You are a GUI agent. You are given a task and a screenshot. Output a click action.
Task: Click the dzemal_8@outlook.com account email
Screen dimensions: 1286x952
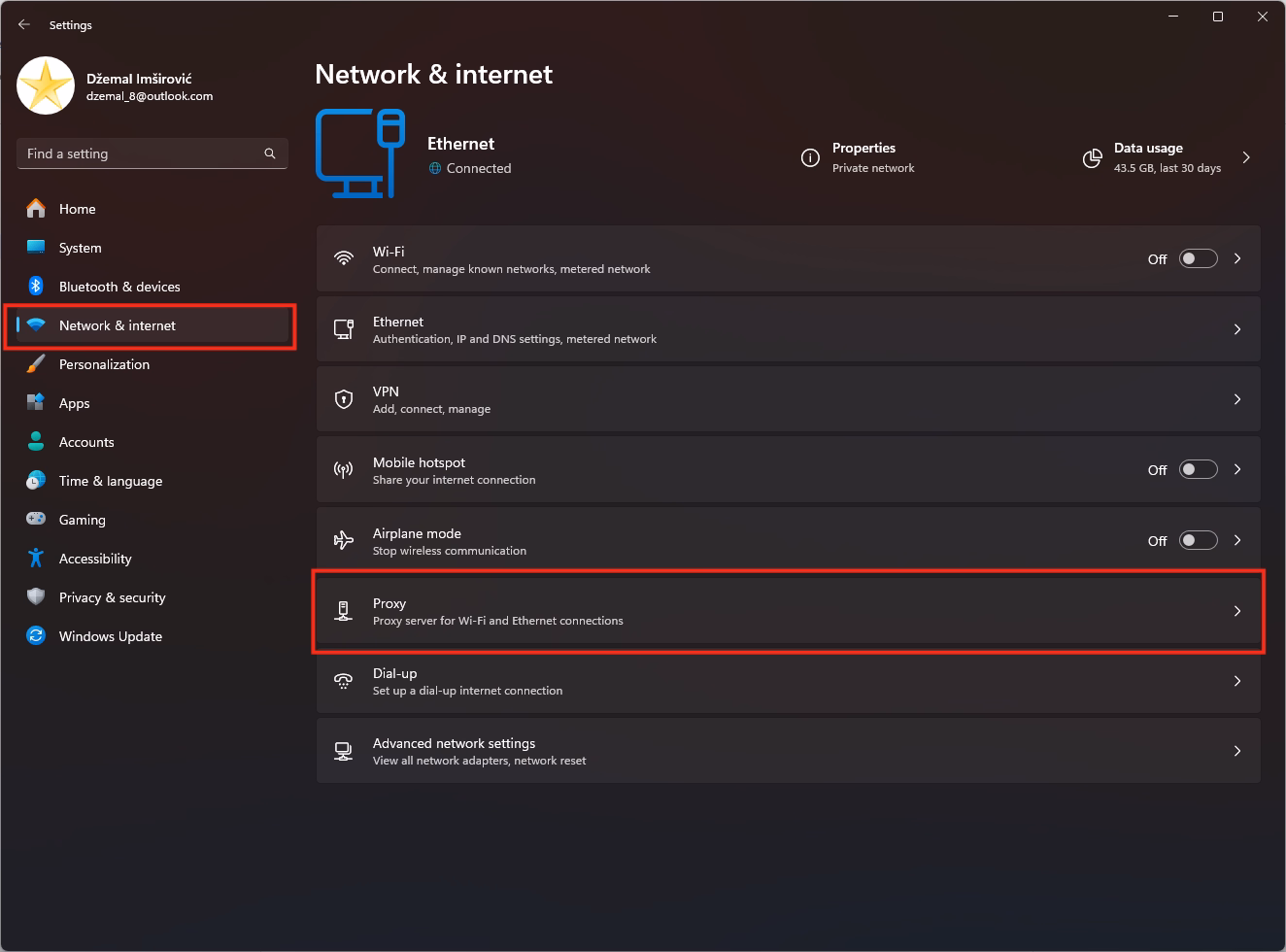[x=149, y=96]
